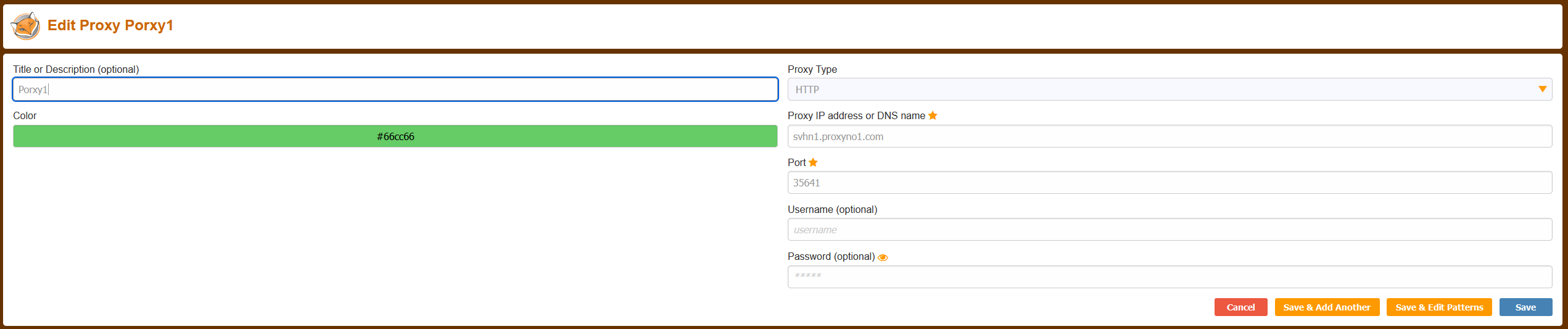Click the Cancel button
The height and width of the screenshot is (329, 1568).
pyautogui.click(x=1240, y=307)
